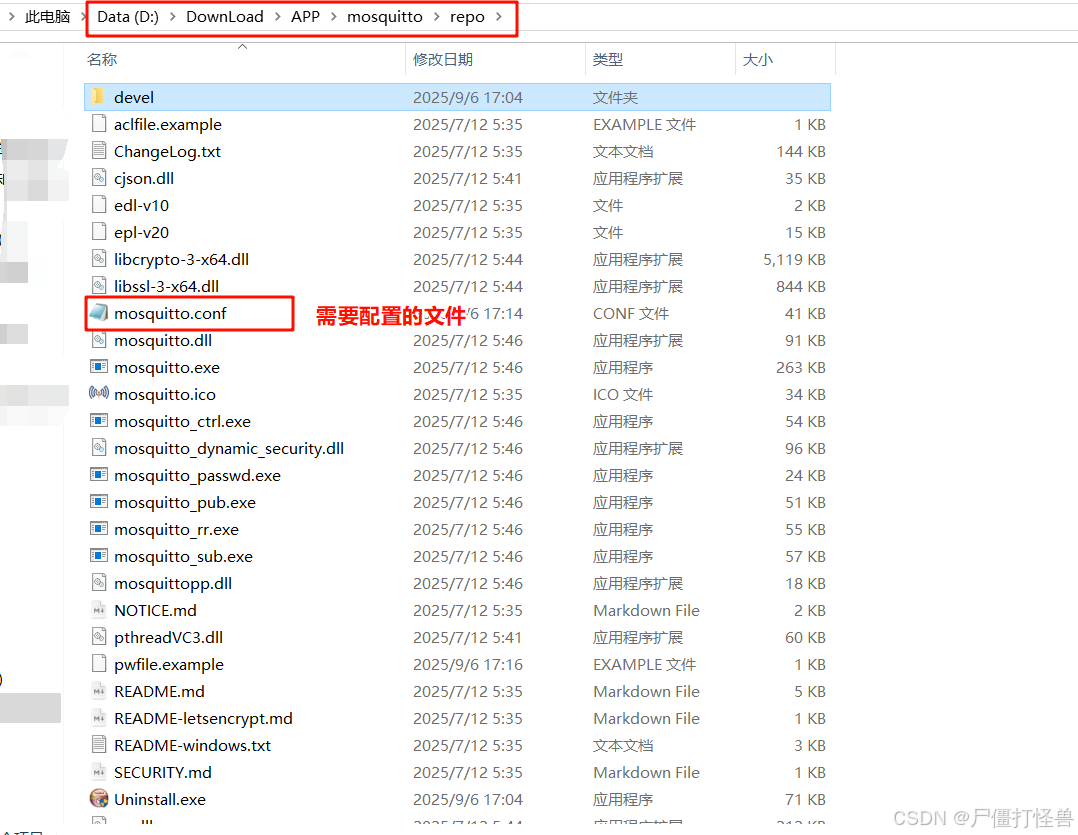Click the libssl-3-x64.dll icon
Screen dimensions: 1078x835
[x=99, y=286]
